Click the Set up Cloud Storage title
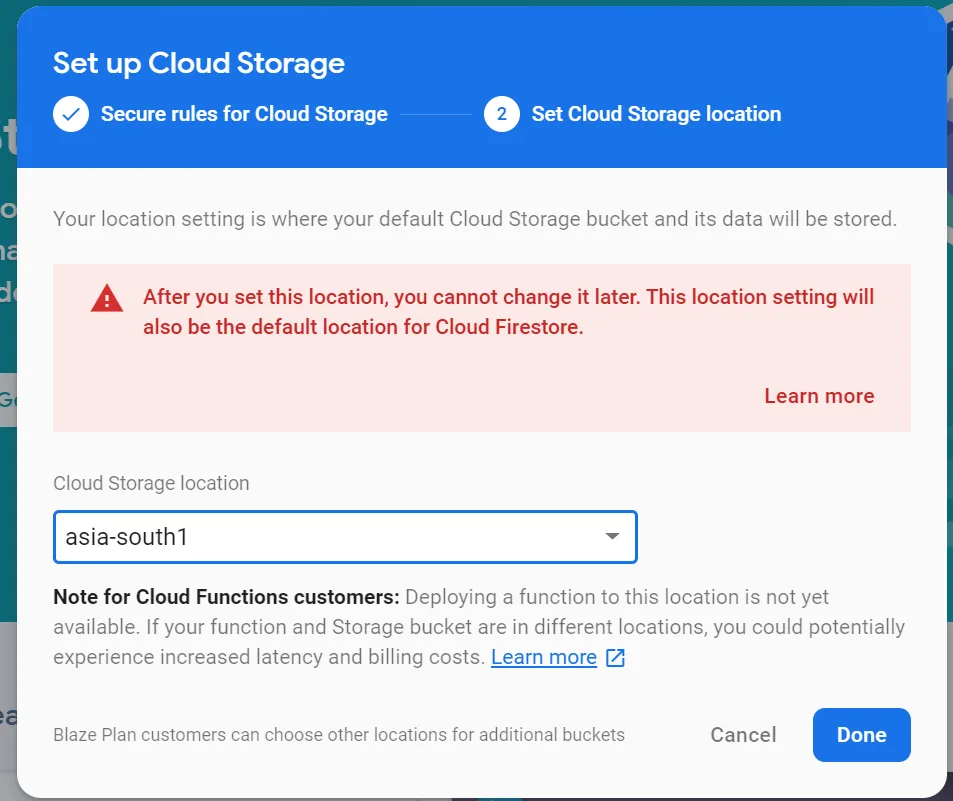The image size is (953, 801). point(199,63)
